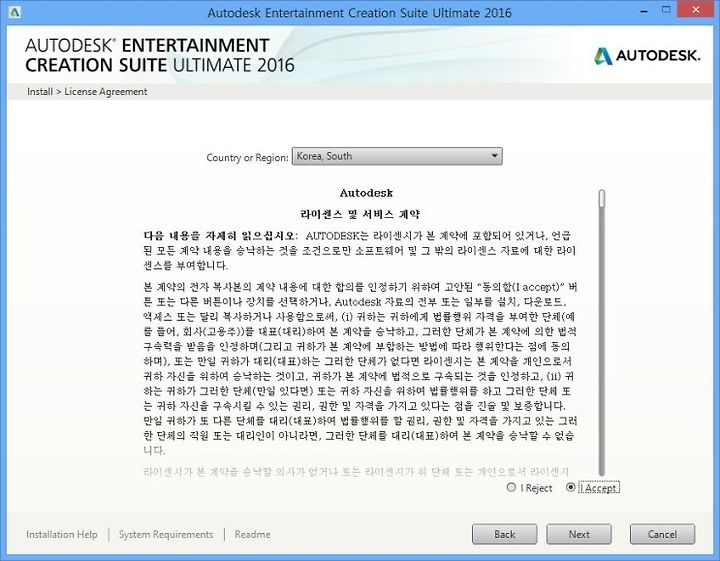Image resolution: width=720 pixels, height=561 pixels.
Task: Click the Korean license title '라이센스 및 서비스 계약'
Action: (360, 214)
